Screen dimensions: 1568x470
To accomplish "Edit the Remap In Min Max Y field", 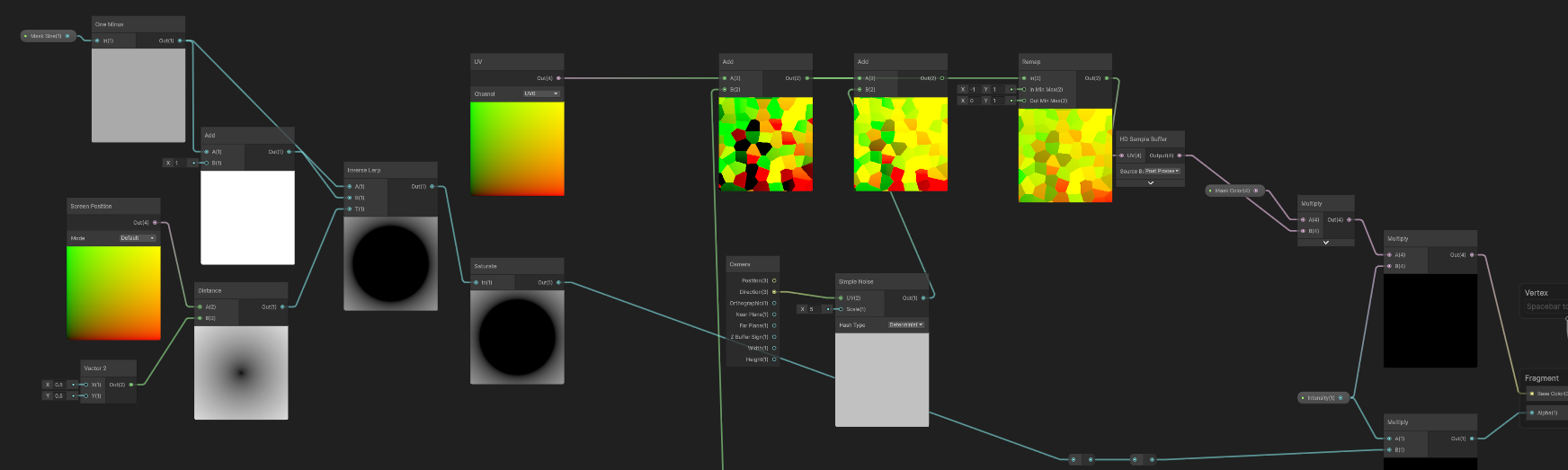I will [998, 89].
